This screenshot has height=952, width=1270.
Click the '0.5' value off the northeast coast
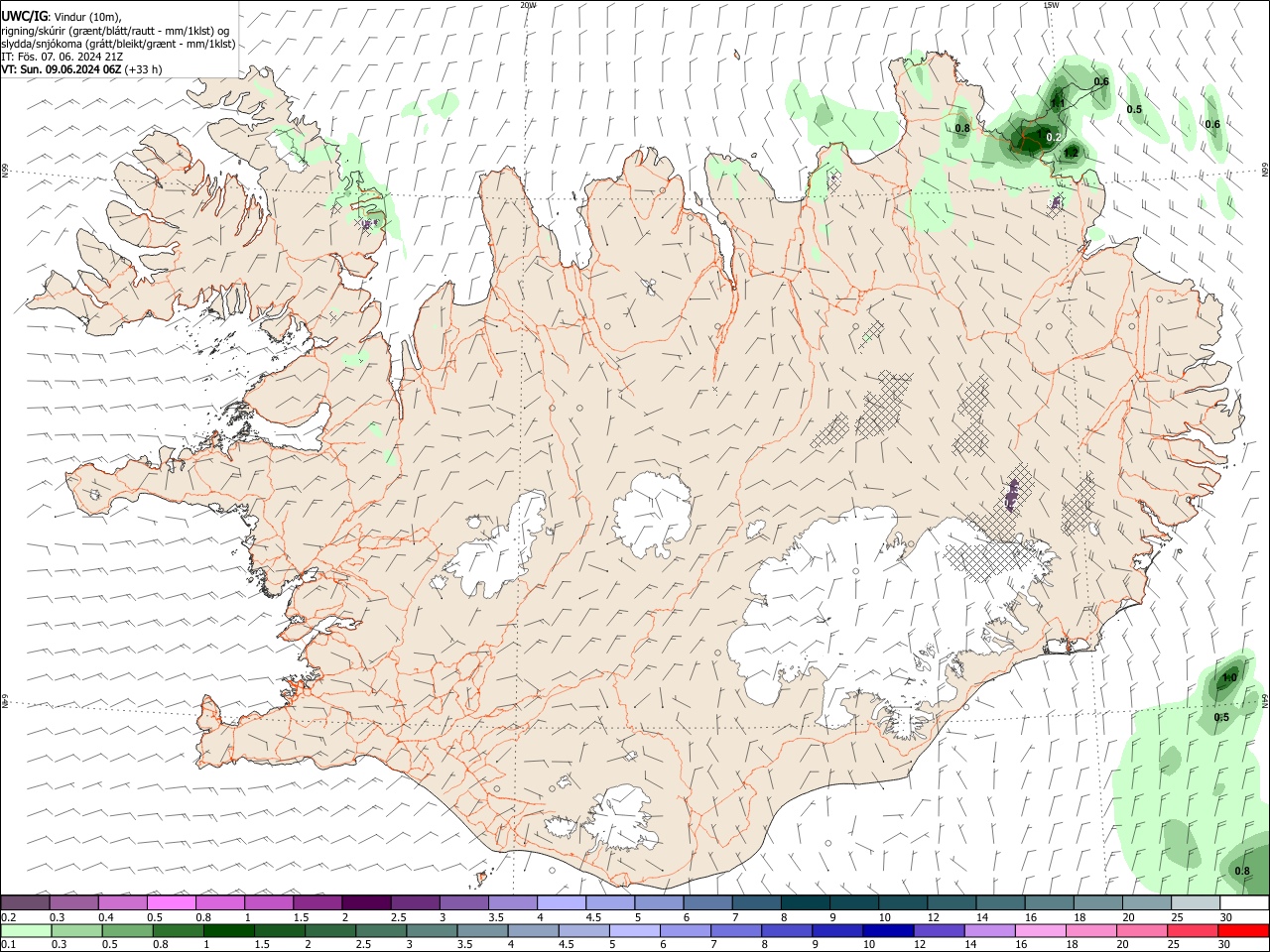pos(1134,109)
